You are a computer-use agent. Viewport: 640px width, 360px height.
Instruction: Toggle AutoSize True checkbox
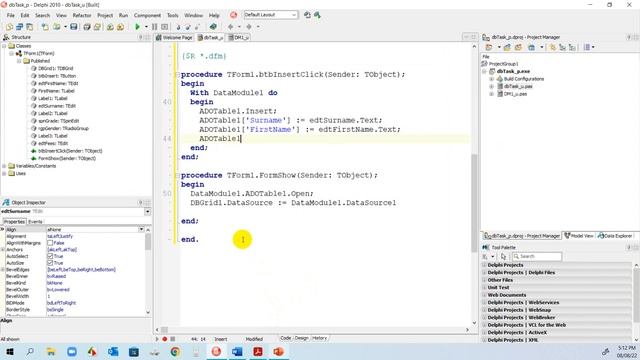tap(50, 263)
